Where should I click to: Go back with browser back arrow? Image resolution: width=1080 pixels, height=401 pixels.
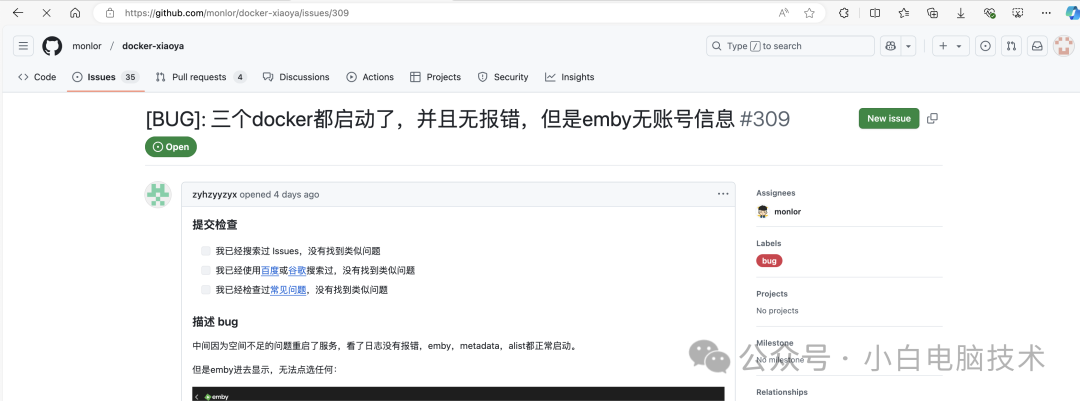coord(18,12)
